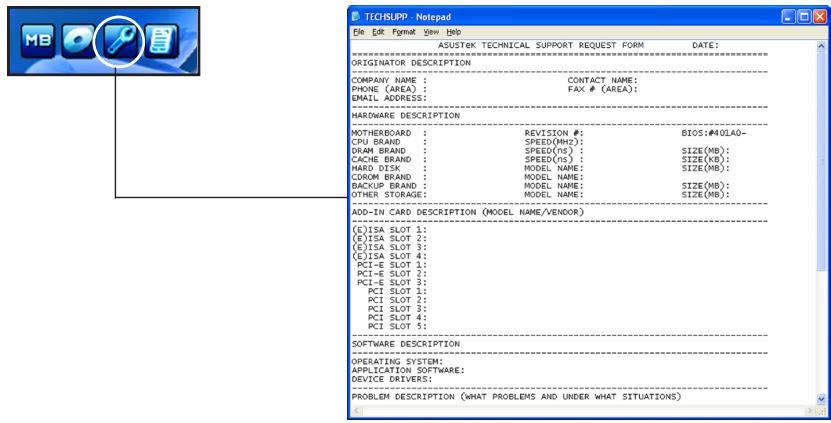Click the 'SIZE(KB):' text
This screenshot has width=831, height=423.
coord(705,160)
